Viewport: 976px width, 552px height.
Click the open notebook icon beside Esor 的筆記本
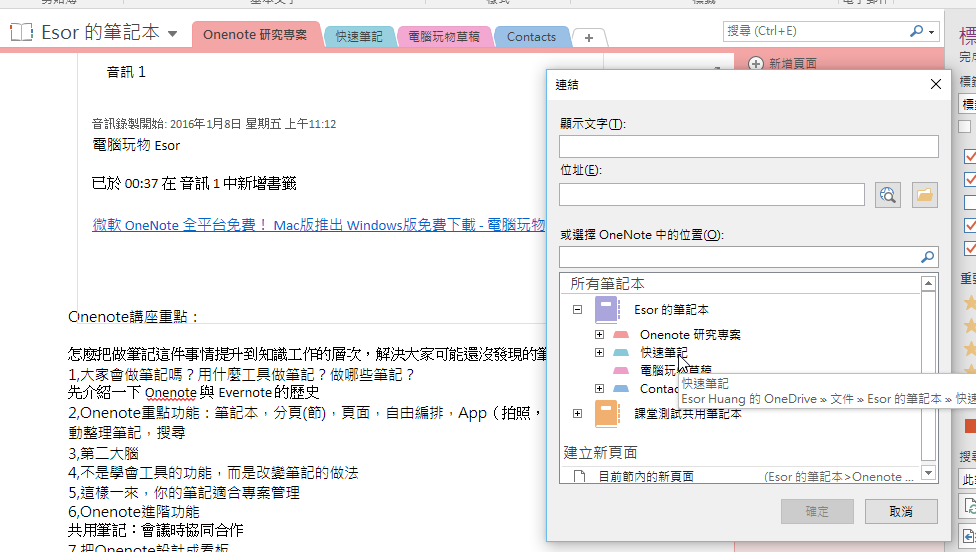pos(21,32)
